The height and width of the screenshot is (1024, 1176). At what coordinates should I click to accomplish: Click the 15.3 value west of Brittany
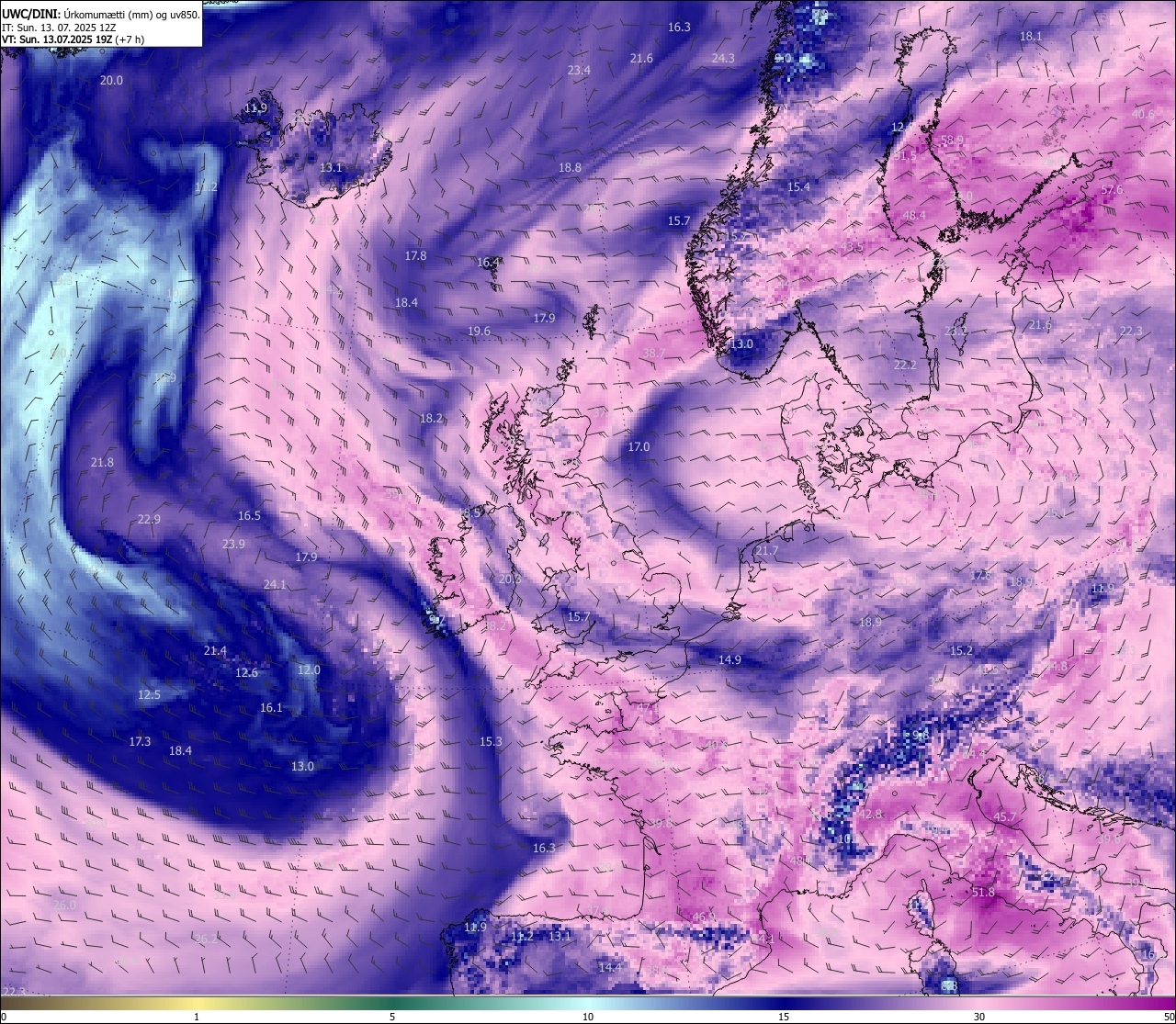coord(491,742)
